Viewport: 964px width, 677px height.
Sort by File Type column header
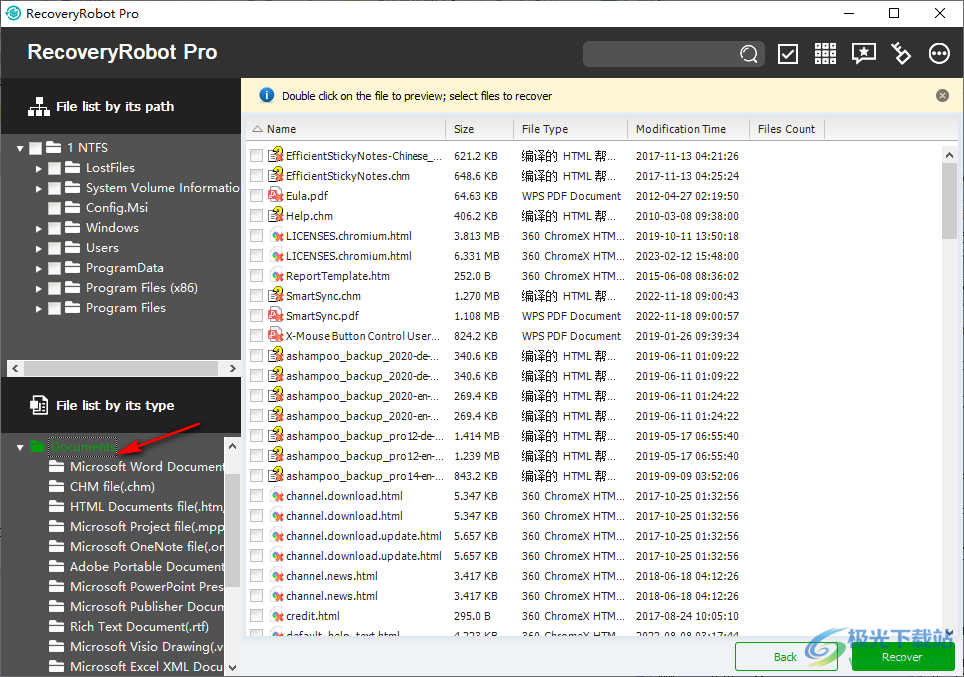point(571,129)
